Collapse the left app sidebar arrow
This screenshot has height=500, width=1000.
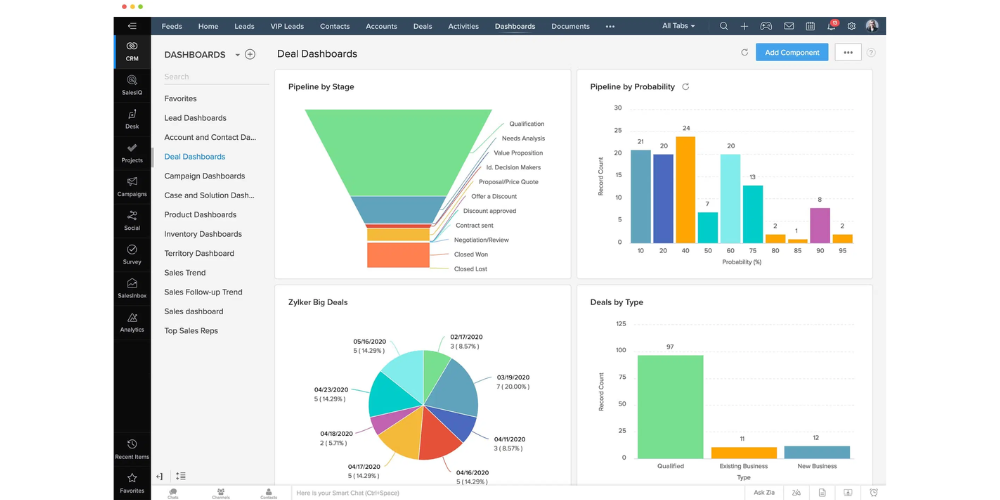(132, 26)
